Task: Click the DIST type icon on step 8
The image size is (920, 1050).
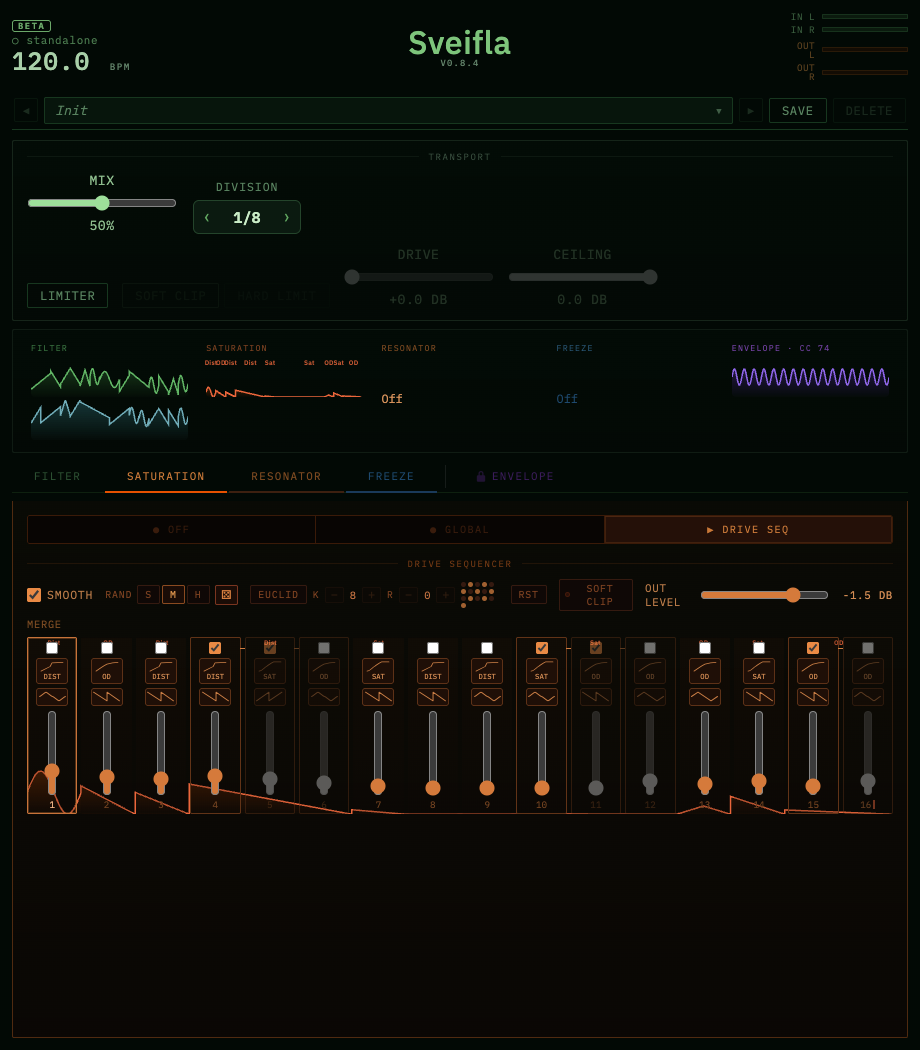Action: tap(433, 670)
